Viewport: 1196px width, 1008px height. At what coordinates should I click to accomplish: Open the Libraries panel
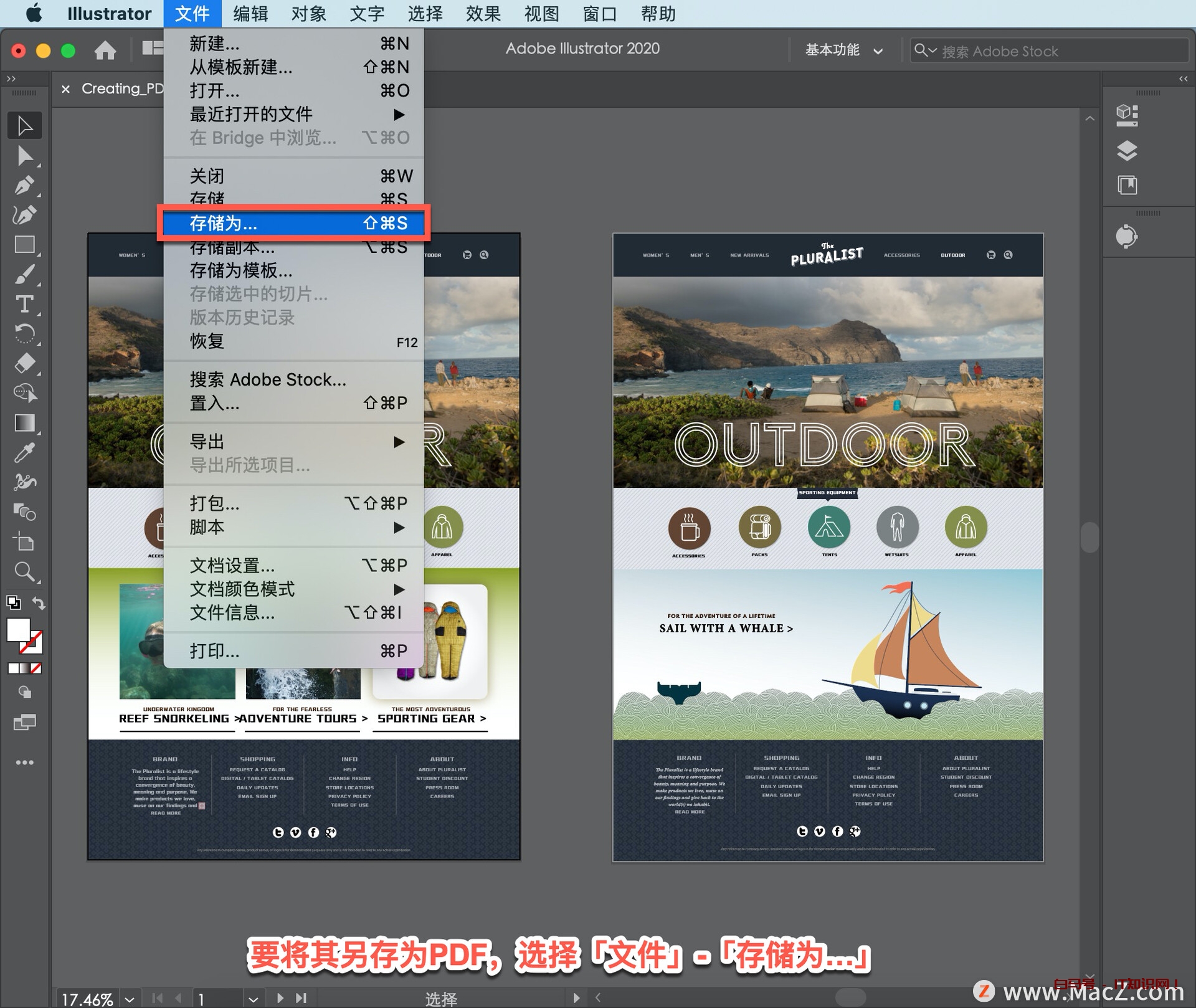1127,185
